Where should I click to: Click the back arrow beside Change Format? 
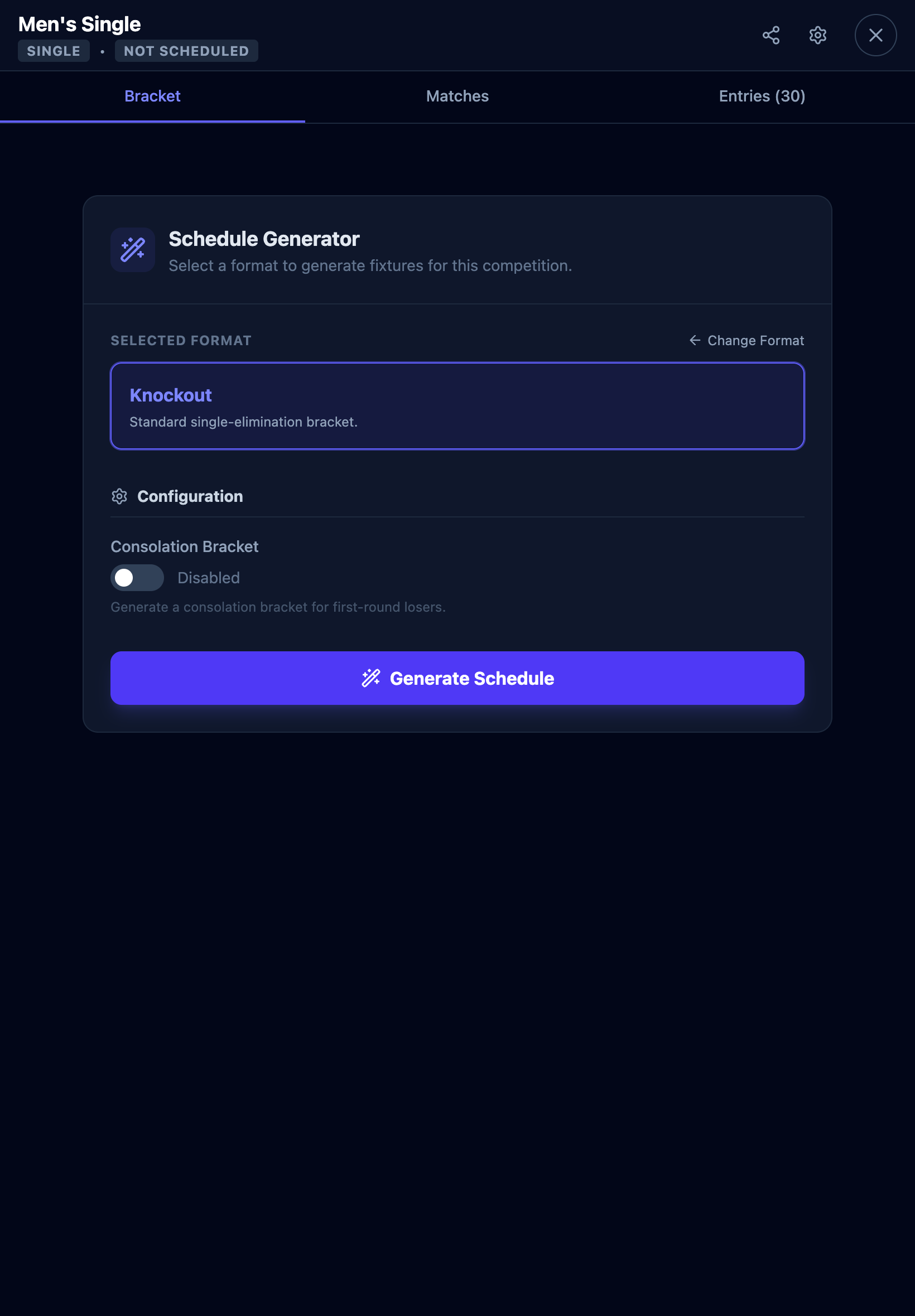[694, 340]
